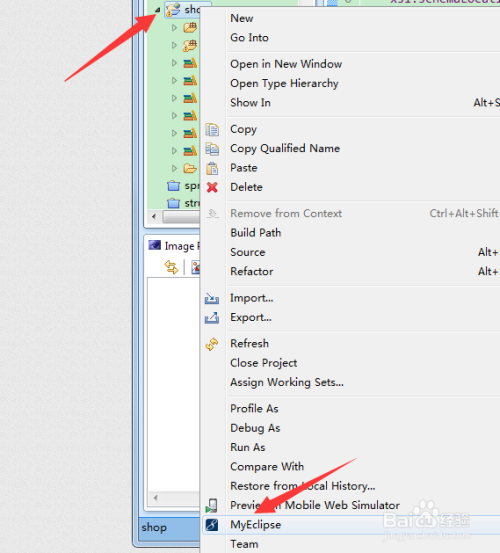
Task: Select Import... from the menu
Action: pyautogui.click(x=252, y=298)
